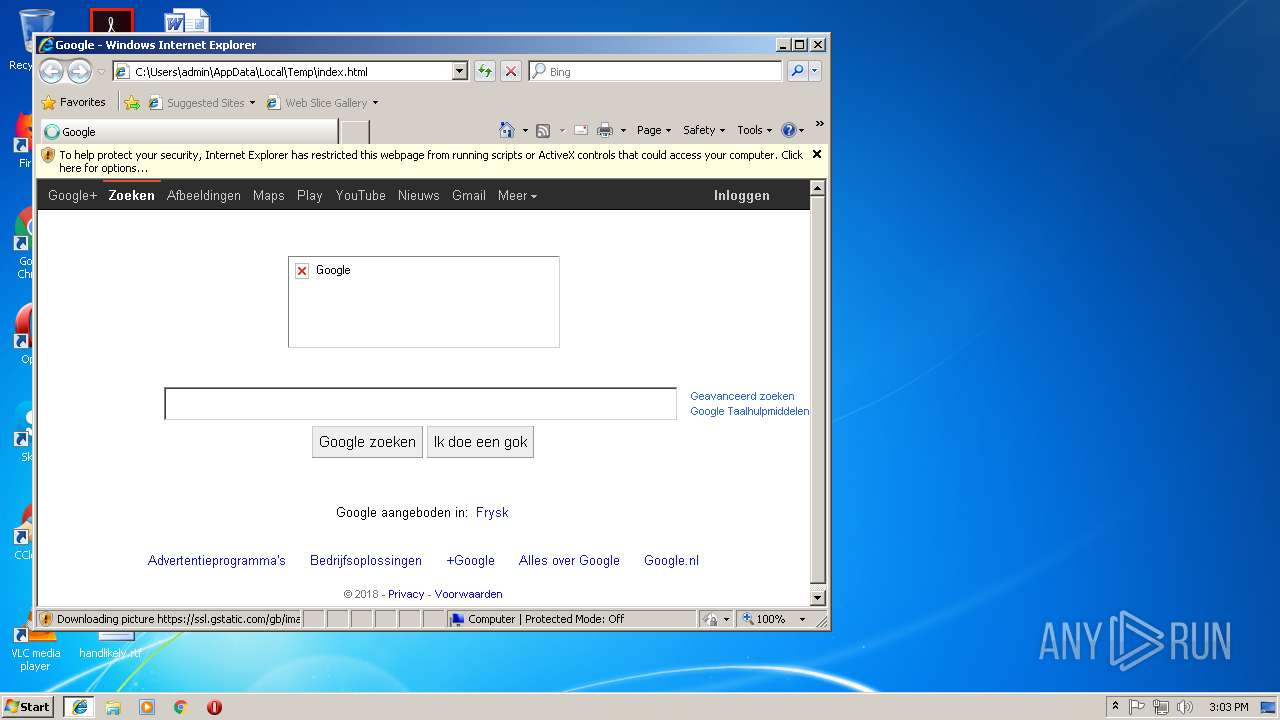
Task: Stop page loading with red X icon
Action: tap(511, 71)
